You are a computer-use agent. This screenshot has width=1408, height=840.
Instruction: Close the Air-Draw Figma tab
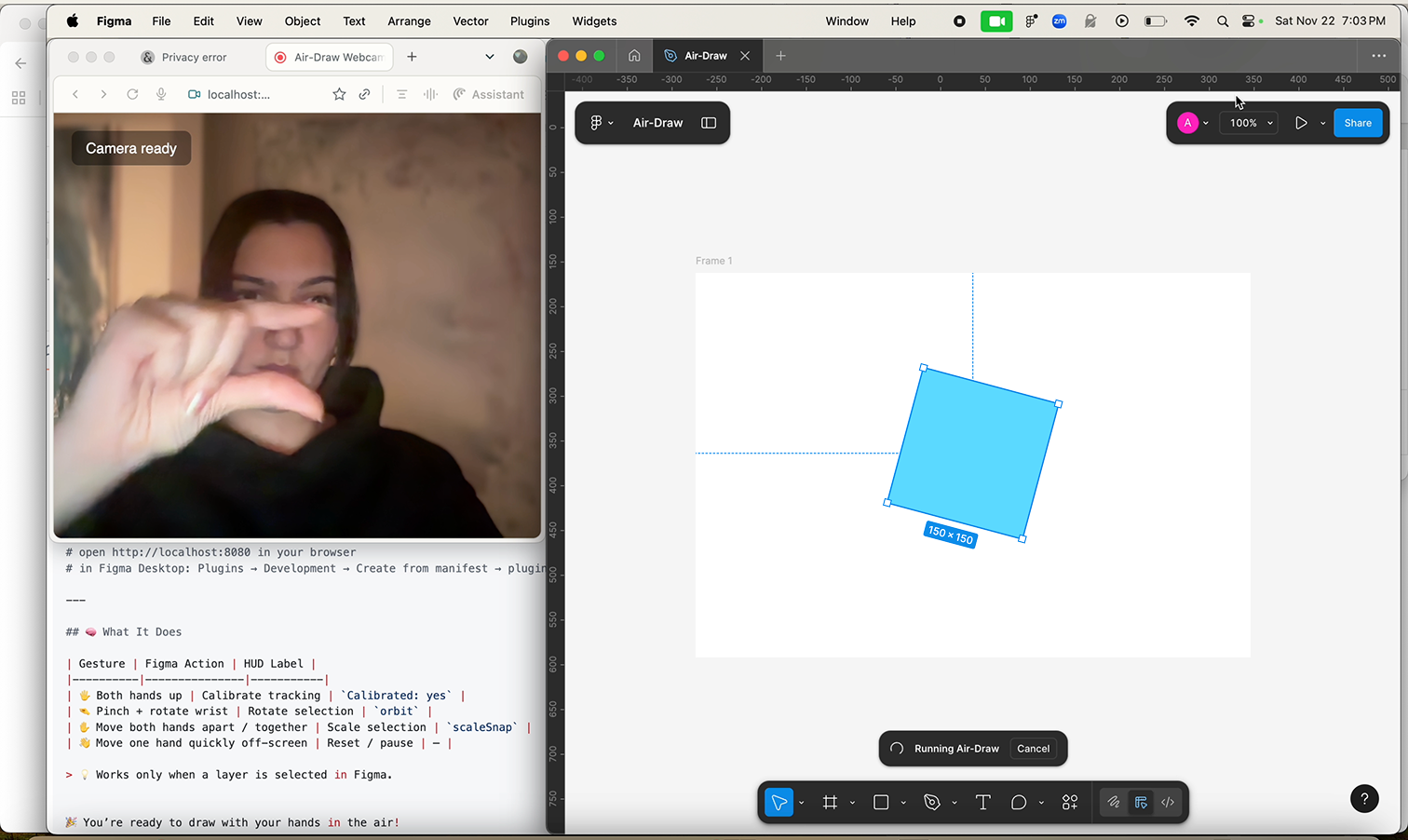pos(745,56)
